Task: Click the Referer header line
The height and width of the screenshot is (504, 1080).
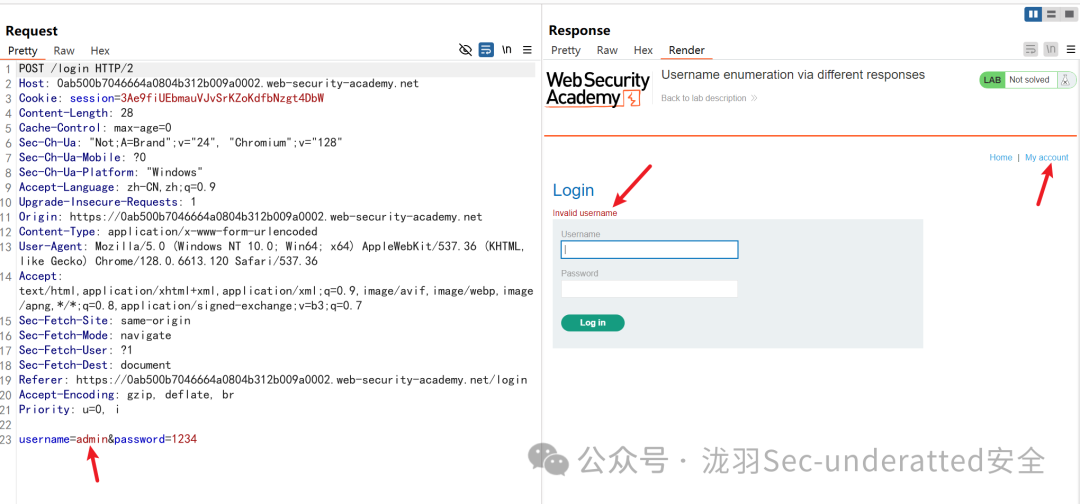Action: tap(273, 380)
